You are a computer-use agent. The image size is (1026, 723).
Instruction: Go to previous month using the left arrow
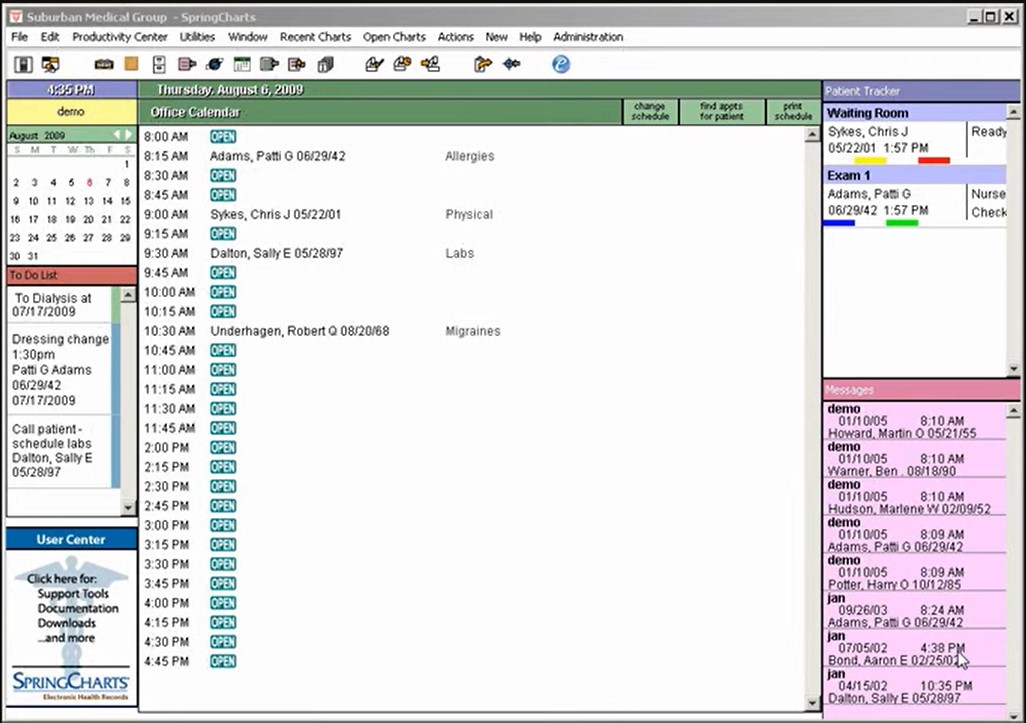point(118,134)
